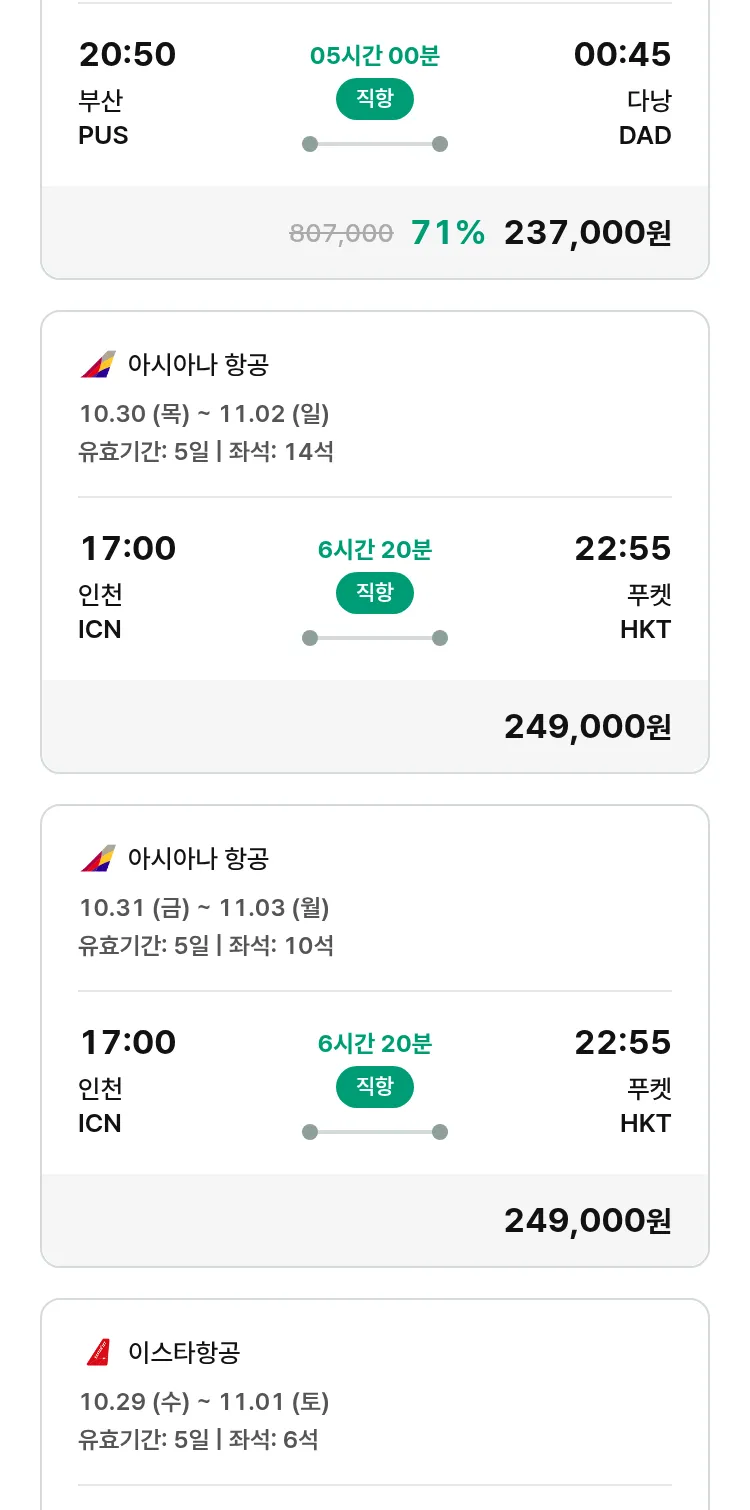Open the 아시아나 항공 10.31 (금) flight title
750x1510 pixels.
[198, 858]
